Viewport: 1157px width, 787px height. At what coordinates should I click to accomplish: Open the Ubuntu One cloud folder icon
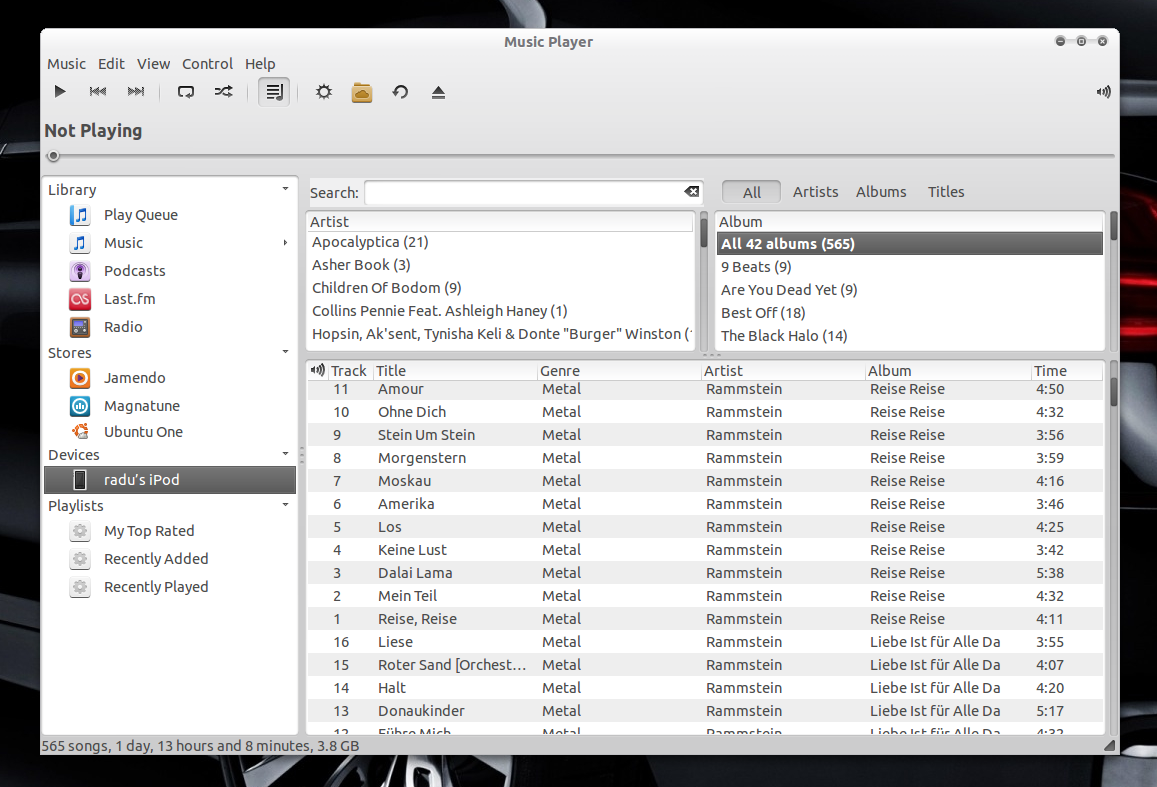coord(362,92)
